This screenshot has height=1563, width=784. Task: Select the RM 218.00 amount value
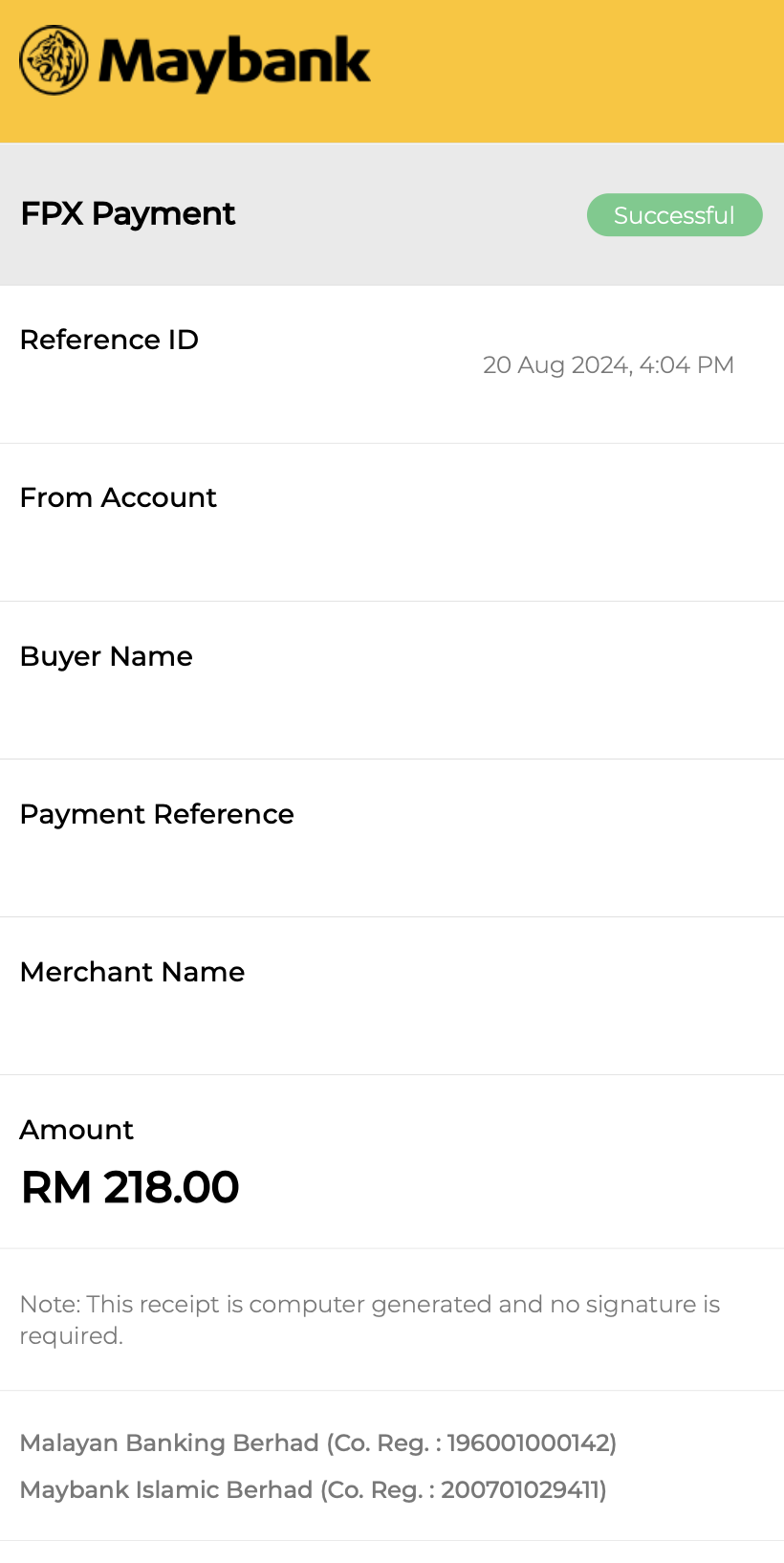130,1188
